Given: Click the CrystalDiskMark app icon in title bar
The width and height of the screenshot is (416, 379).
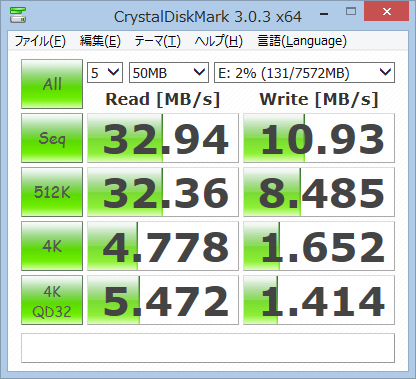Looking at the screenshot, I should (18, 15).
